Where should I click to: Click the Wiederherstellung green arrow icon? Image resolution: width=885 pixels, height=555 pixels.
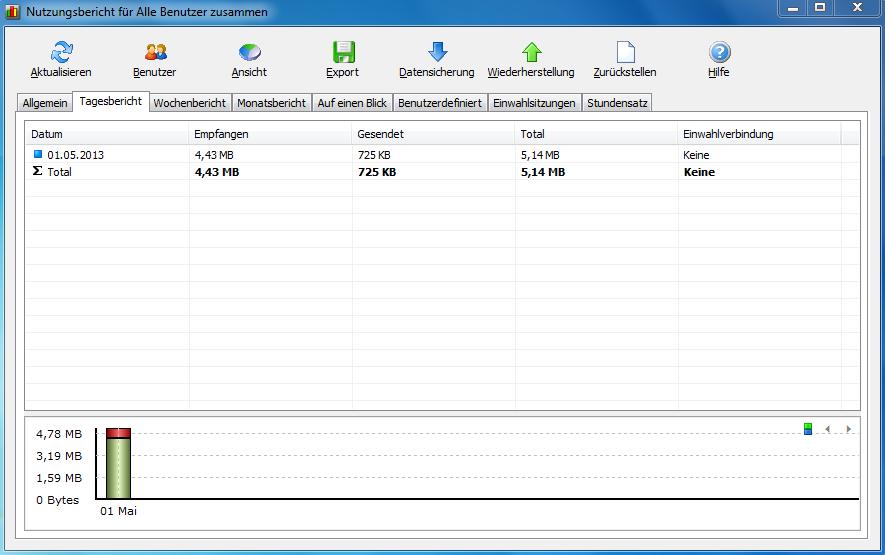[x=531, y=52]
